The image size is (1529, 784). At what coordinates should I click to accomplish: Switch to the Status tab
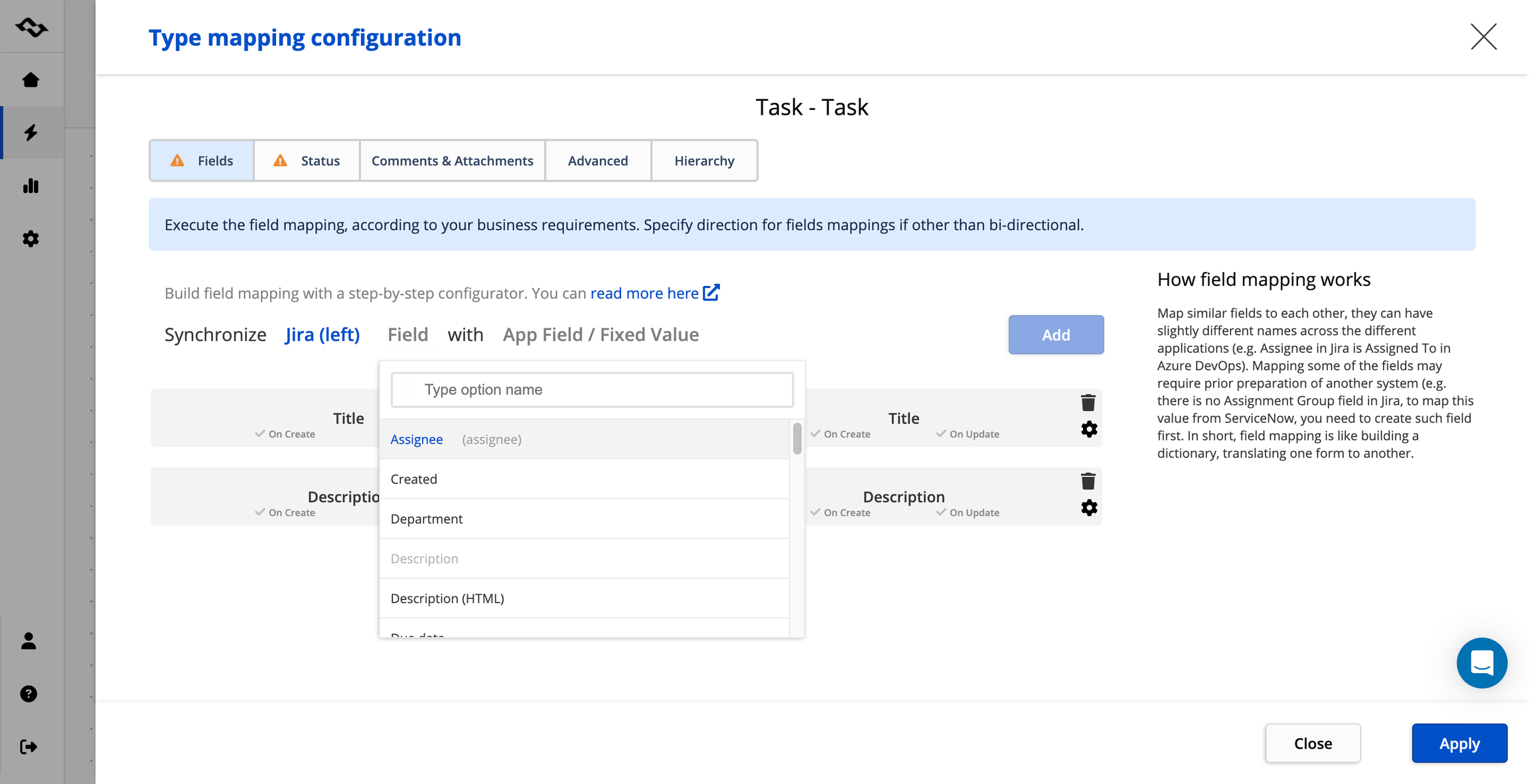(307, 161)
